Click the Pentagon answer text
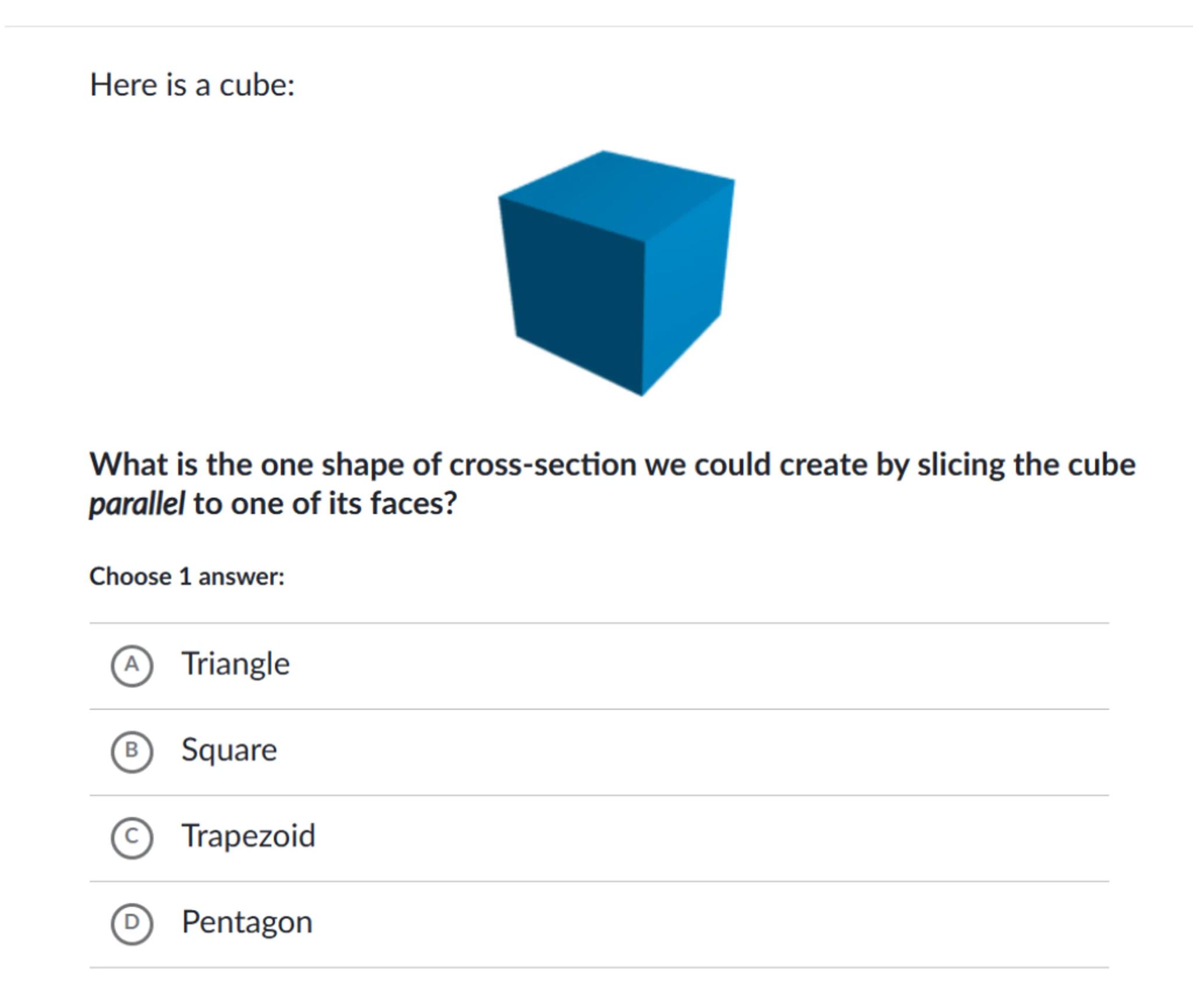Viewport: 1193px width, 1008px height. point(247,922)
